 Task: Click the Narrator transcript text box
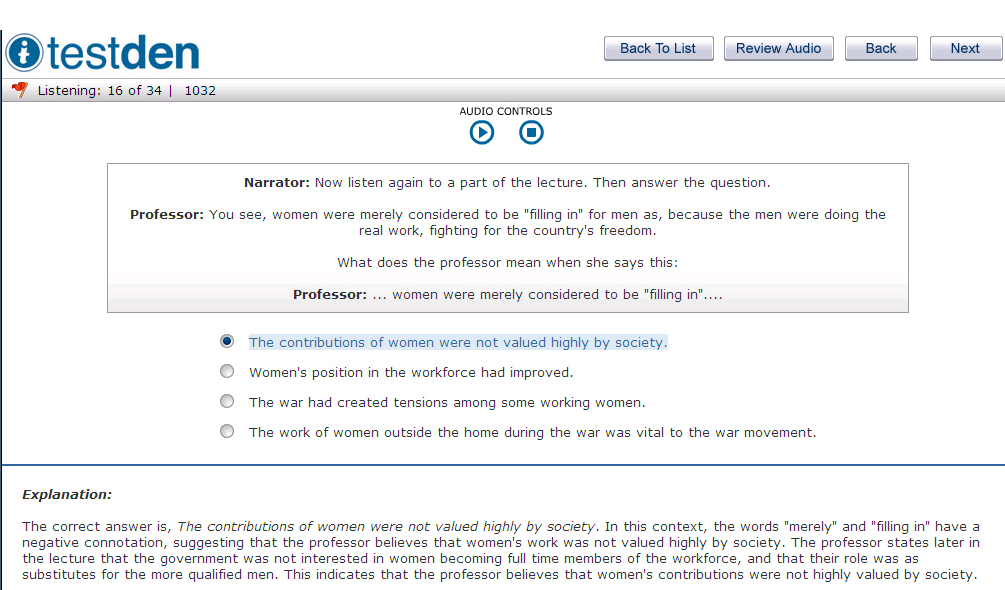[x=507, y=238]
